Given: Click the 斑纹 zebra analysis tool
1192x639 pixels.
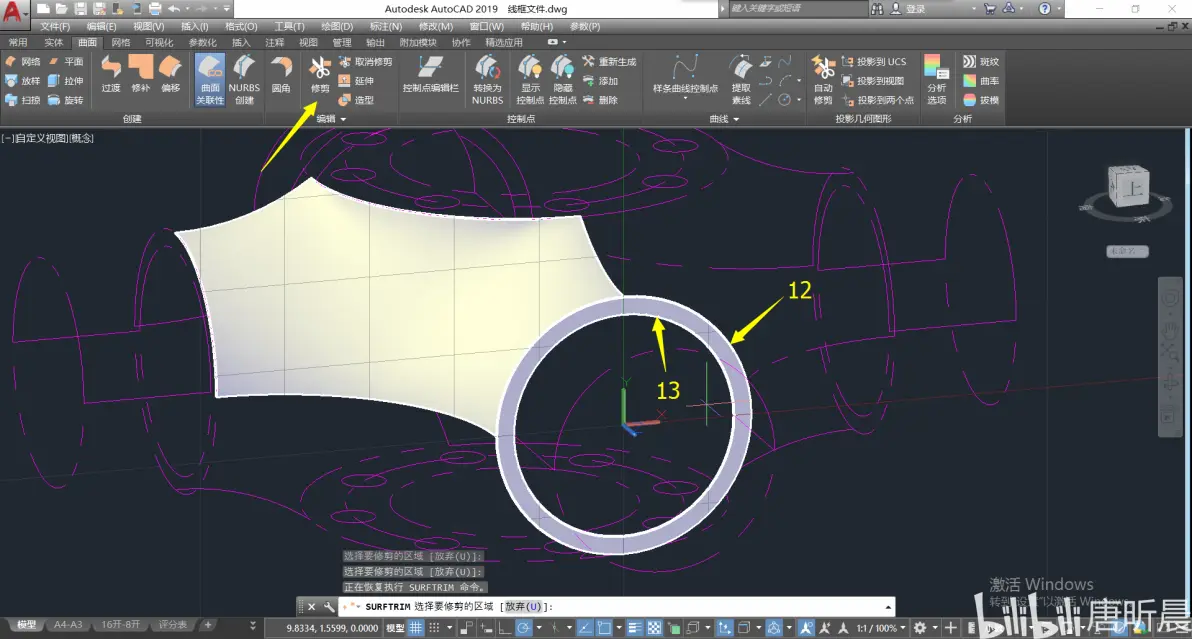Looking at the screenshot, I should 981,62.
